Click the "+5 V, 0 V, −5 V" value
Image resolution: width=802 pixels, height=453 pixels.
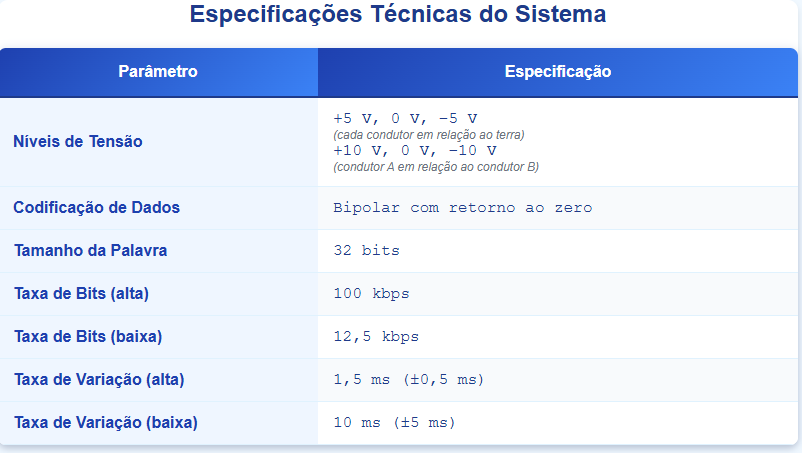[x=405, y=118]
